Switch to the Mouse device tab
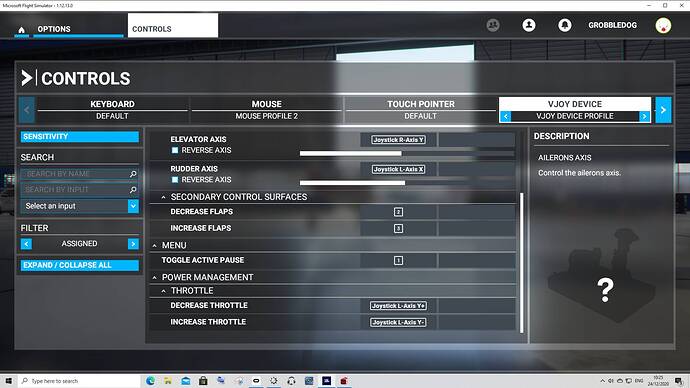 point(266,110)
